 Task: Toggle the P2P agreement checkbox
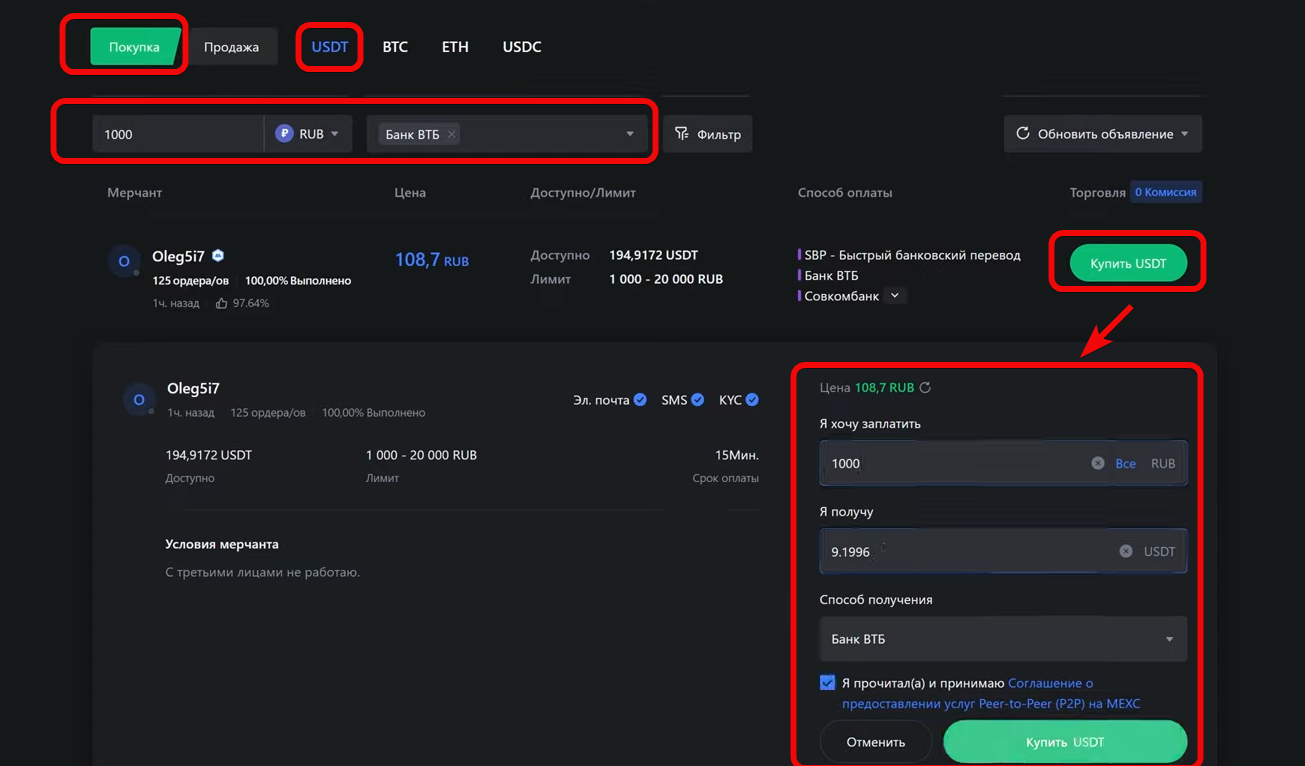pos(827,683)
